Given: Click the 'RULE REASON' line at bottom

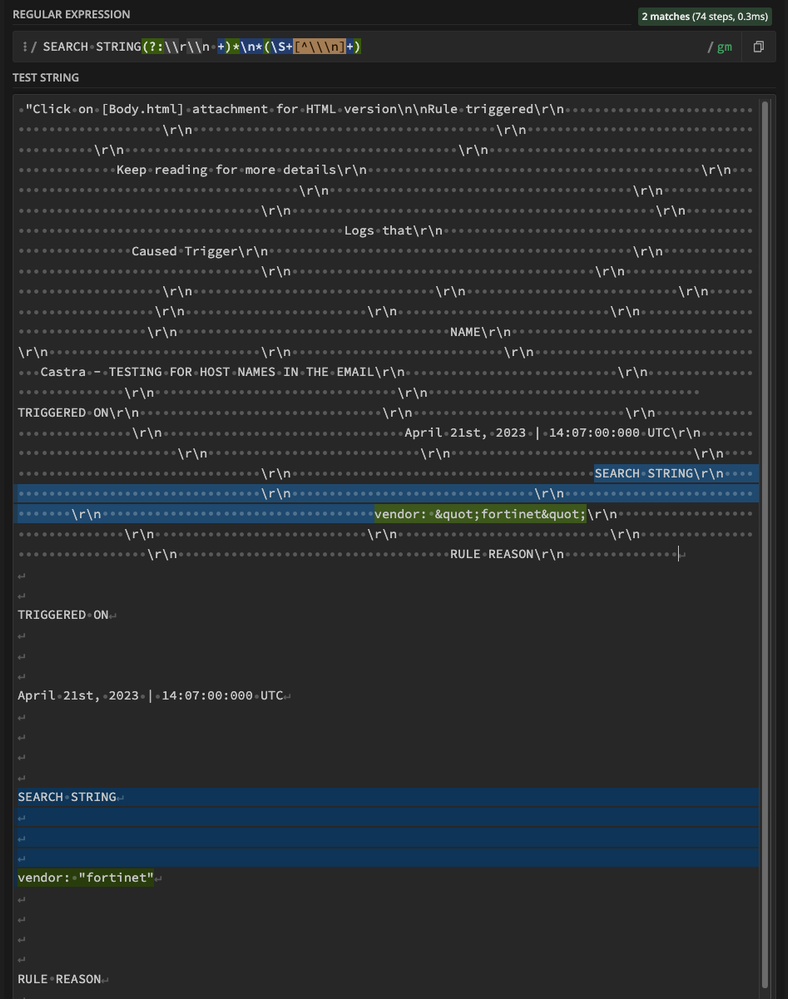Looking at the screenshot, I should click(59, 979).
